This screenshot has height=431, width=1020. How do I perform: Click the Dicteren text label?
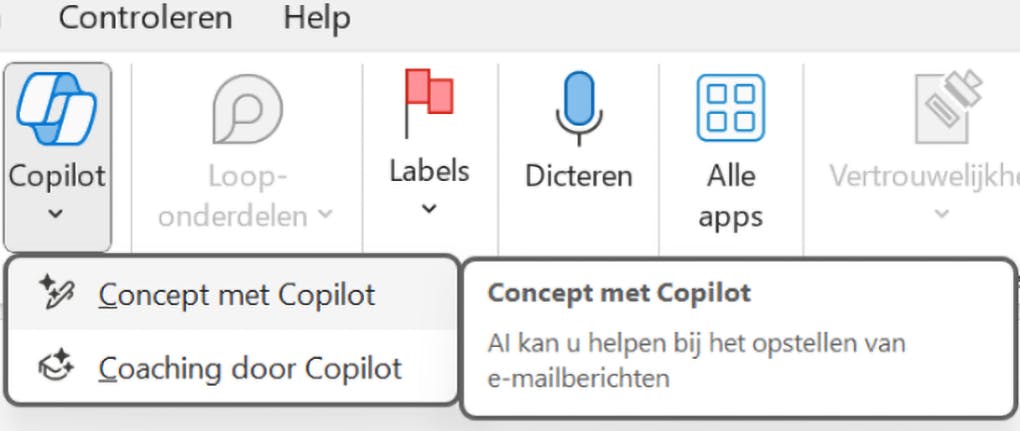click(x=579, y=176)
